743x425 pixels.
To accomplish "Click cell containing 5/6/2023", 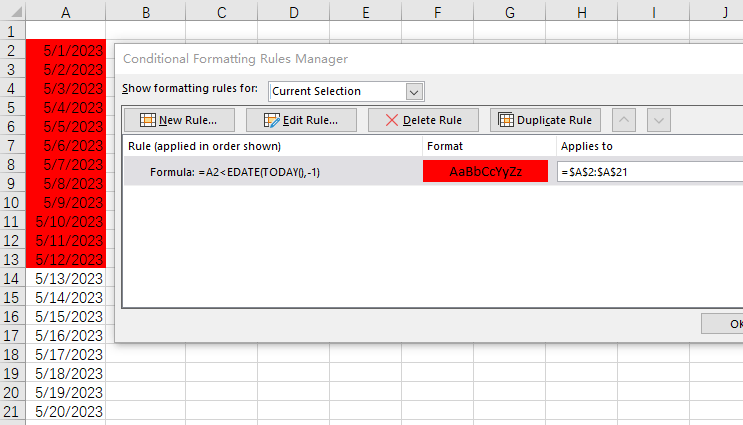I will [x=66, y=145].
